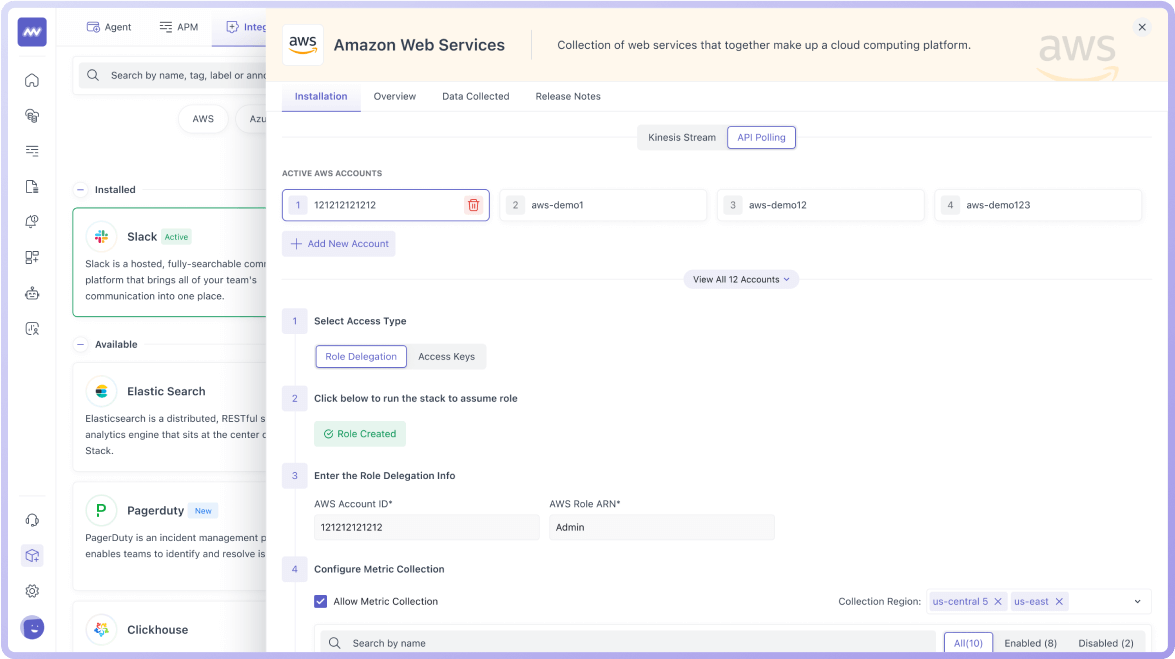Open the integrations cube icon in the sidebar
The height and width of the screenshot is (659, 1175).
[x=32, y=556]
